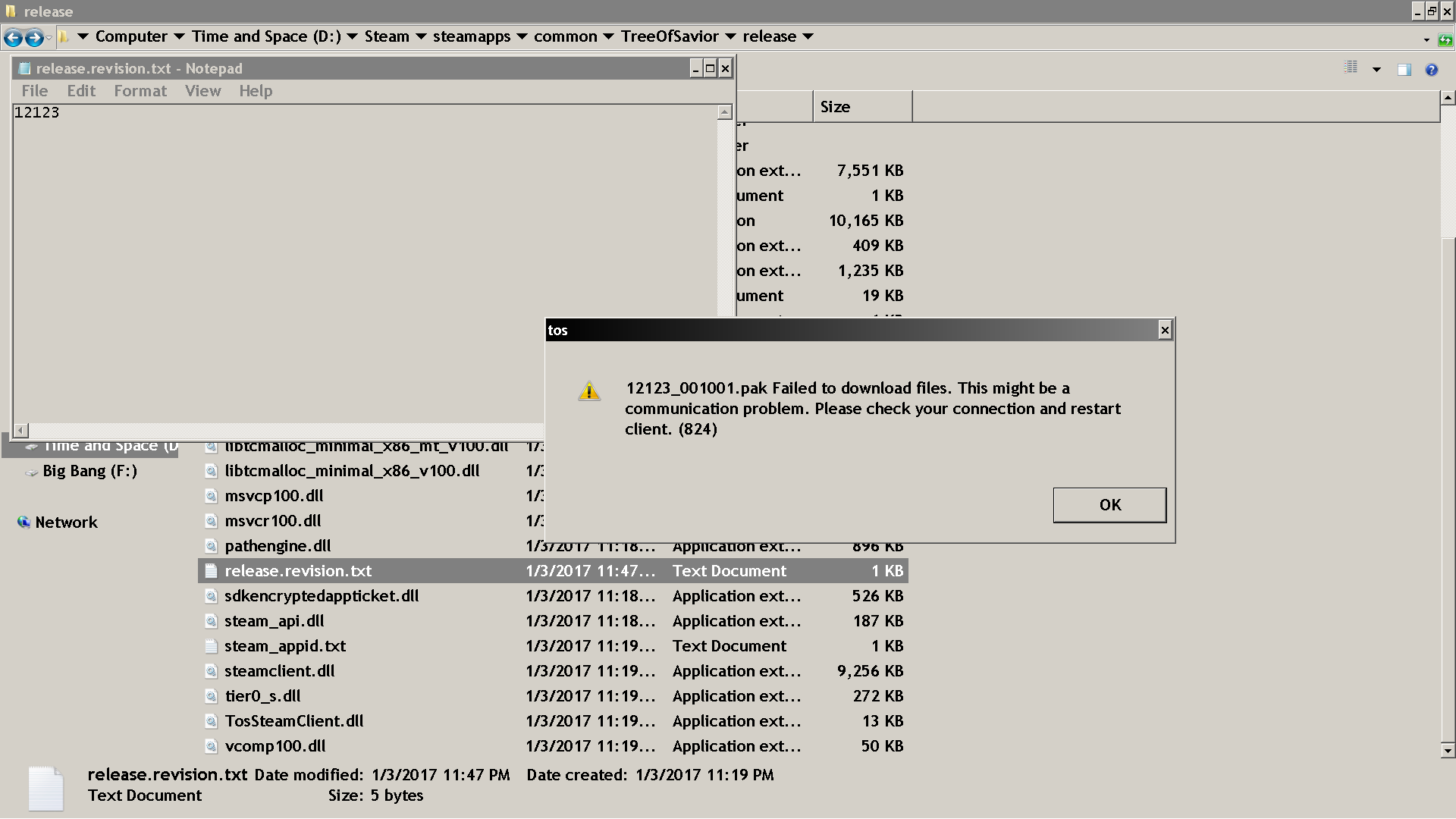This screenshot has height=819, width=1456.
Task: Select the TosSteamClient.dll file
Action: [294, 721]
